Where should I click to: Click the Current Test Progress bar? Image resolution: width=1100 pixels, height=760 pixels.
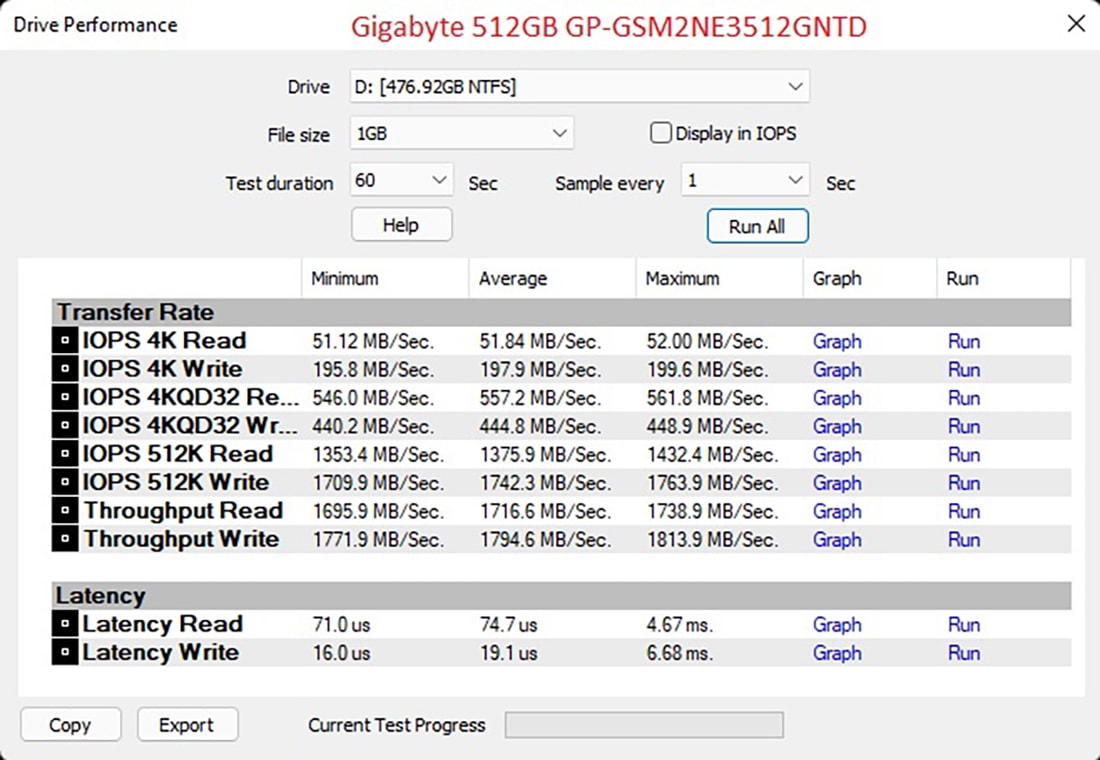(x=644, y=725)
